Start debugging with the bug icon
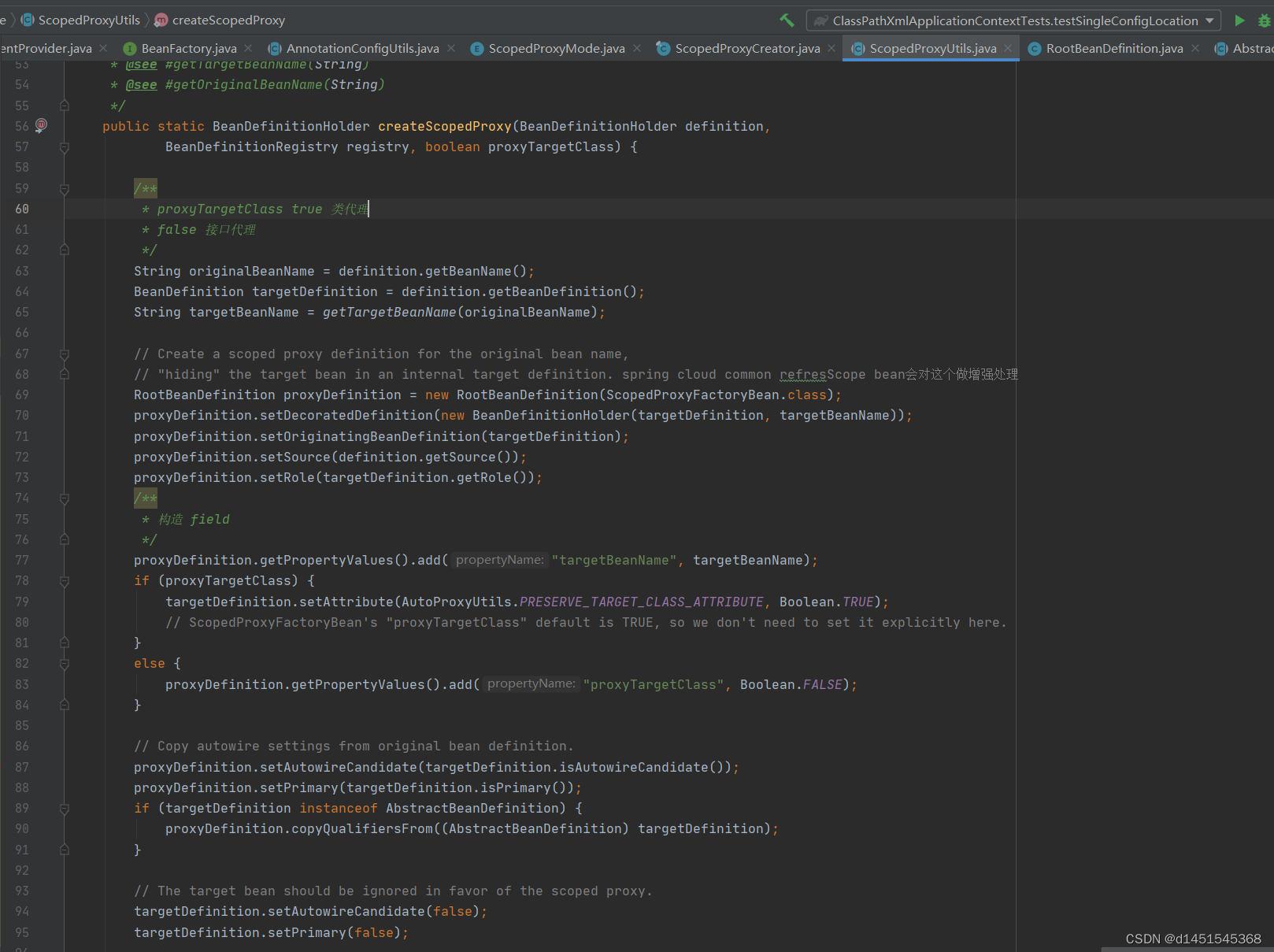 [1265, 20]
